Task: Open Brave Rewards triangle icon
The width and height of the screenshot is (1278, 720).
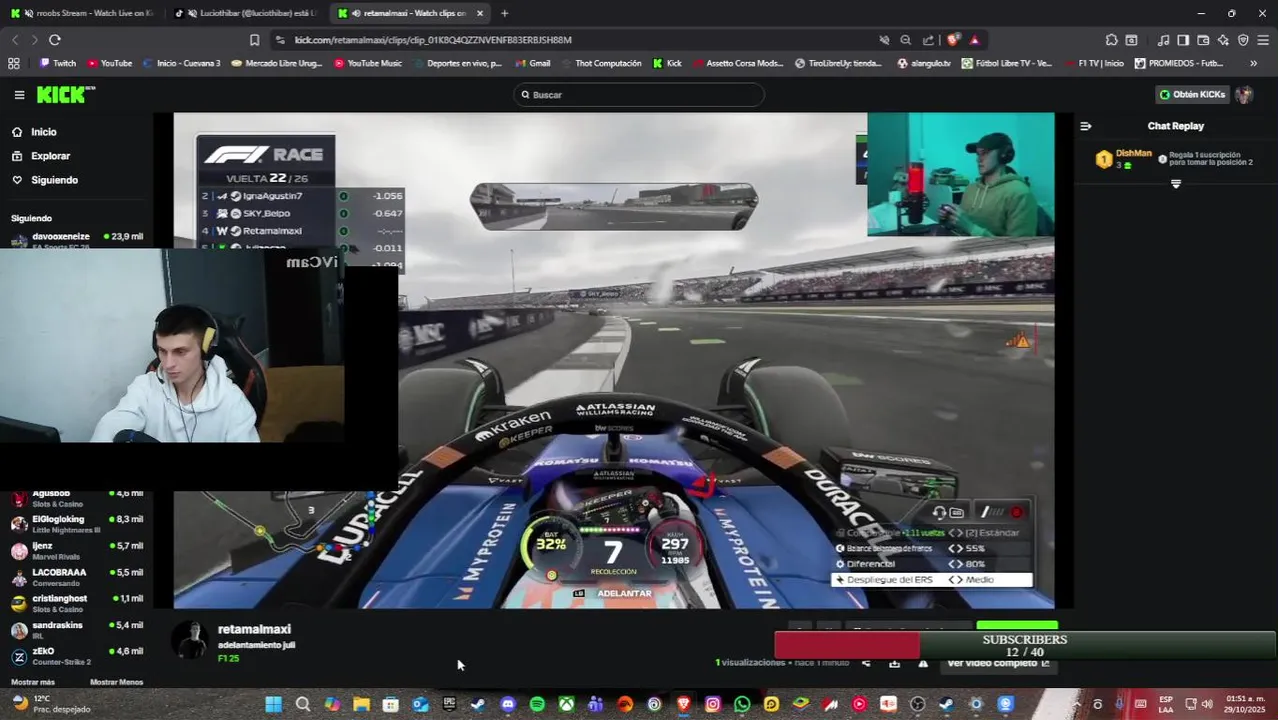Action: [974, 40]
